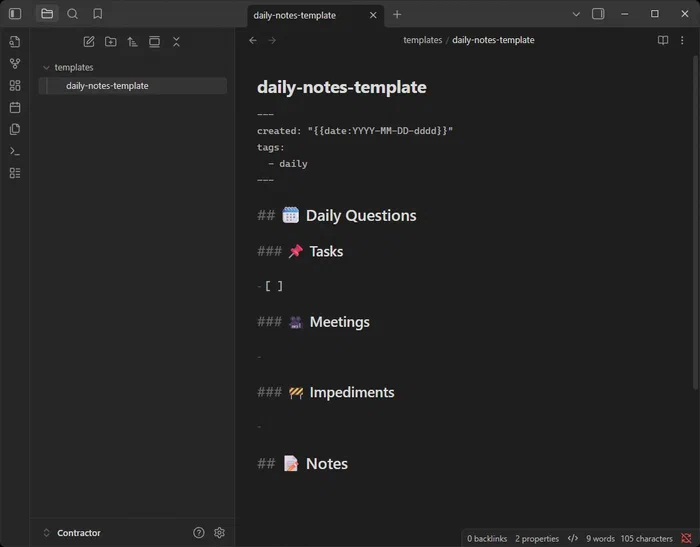Click daily-notes-template in the breadcrumb
This screenshot has height=547, width=700.
(493, 40)
